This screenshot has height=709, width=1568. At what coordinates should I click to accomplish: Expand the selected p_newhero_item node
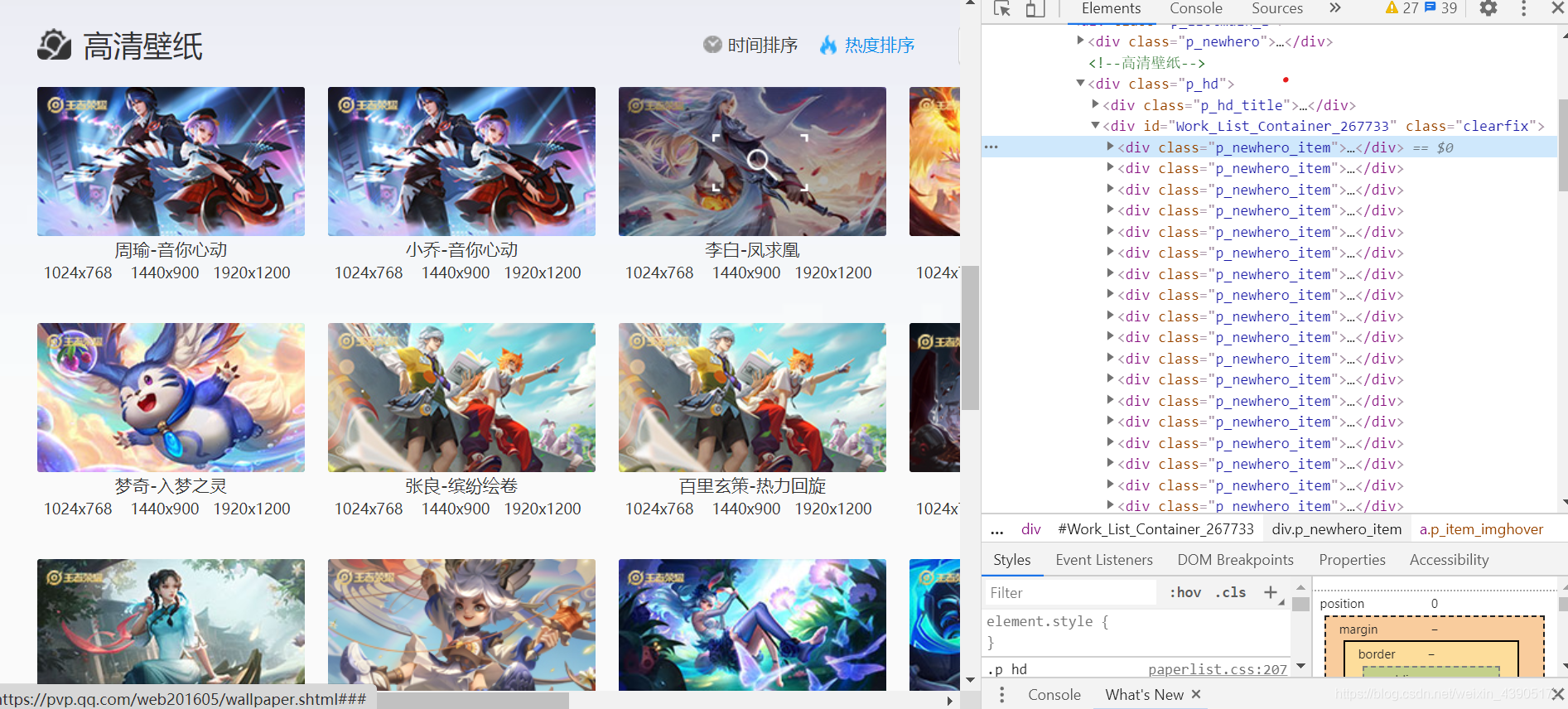click(1110, 146)
